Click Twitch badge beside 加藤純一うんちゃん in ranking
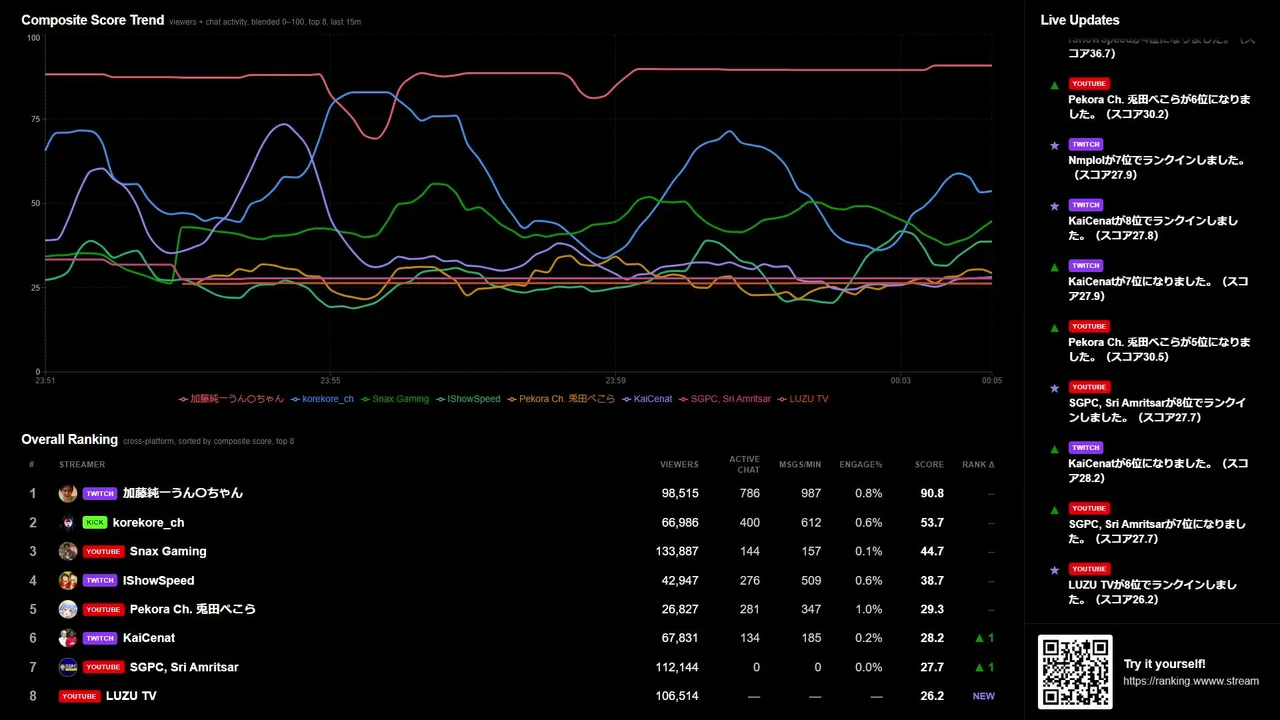This screenshot has width=1280, height=720. [100, 493]
